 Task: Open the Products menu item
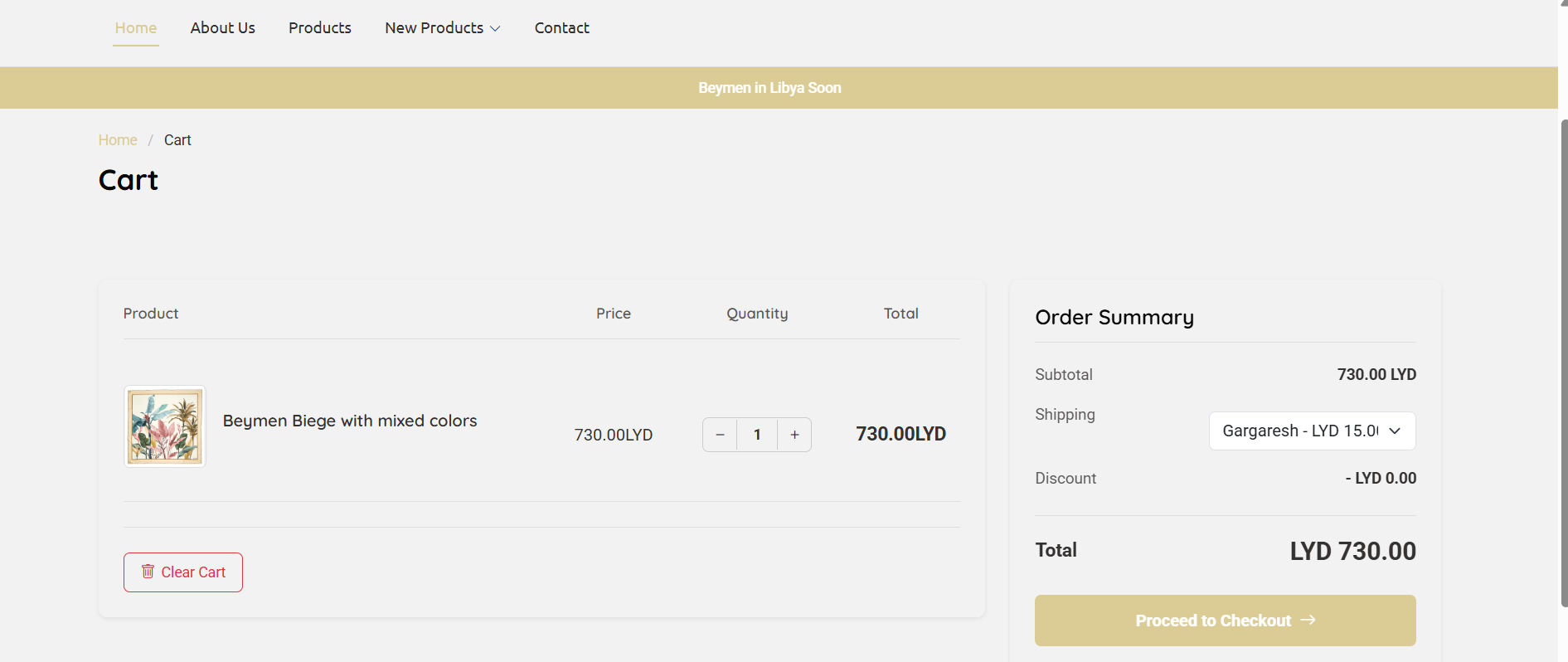(319, 28)
